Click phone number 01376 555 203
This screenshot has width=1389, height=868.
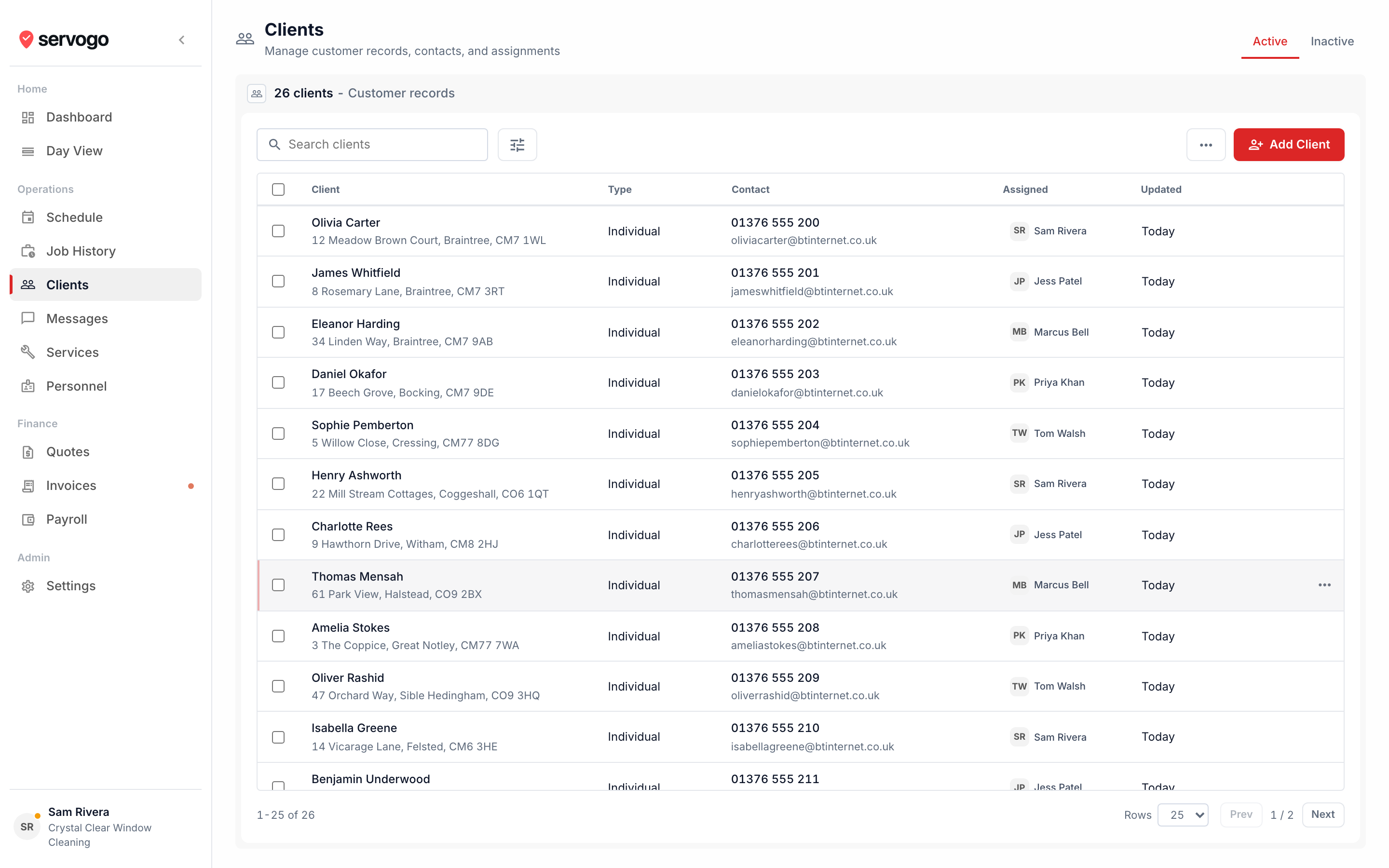pos(775,374)
